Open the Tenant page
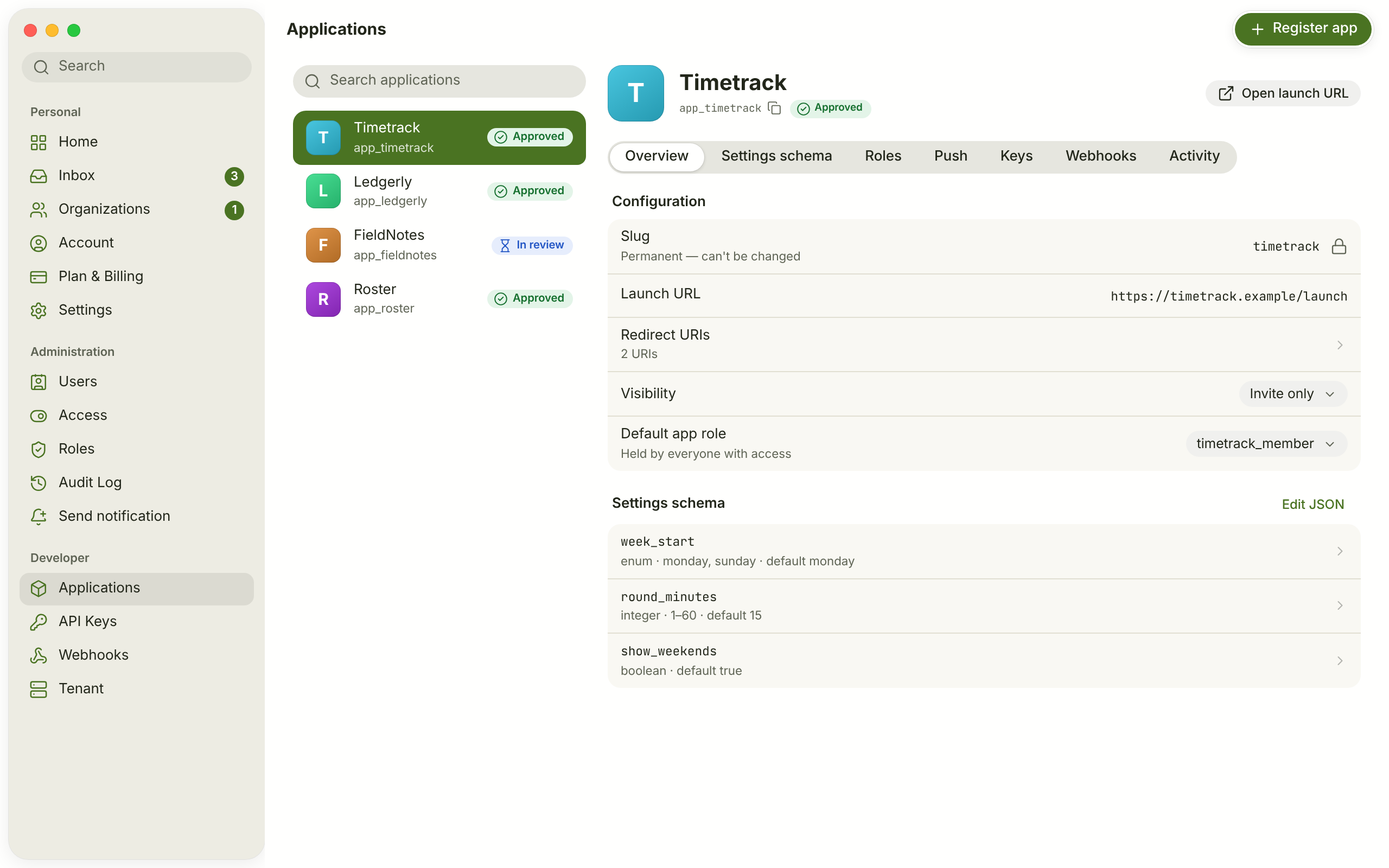The image size is (1389, 868). click(x=137, y=689)
